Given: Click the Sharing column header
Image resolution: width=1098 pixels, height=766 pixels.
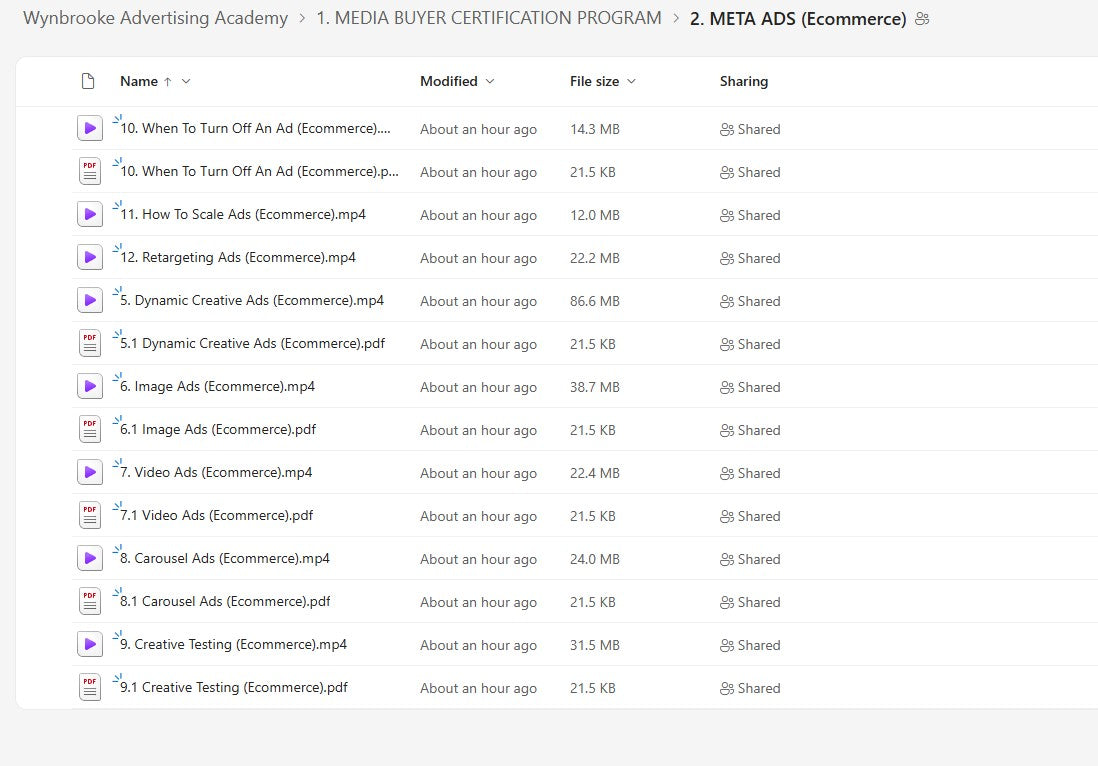Looking at the screenshot, I should tap(744, 81).
